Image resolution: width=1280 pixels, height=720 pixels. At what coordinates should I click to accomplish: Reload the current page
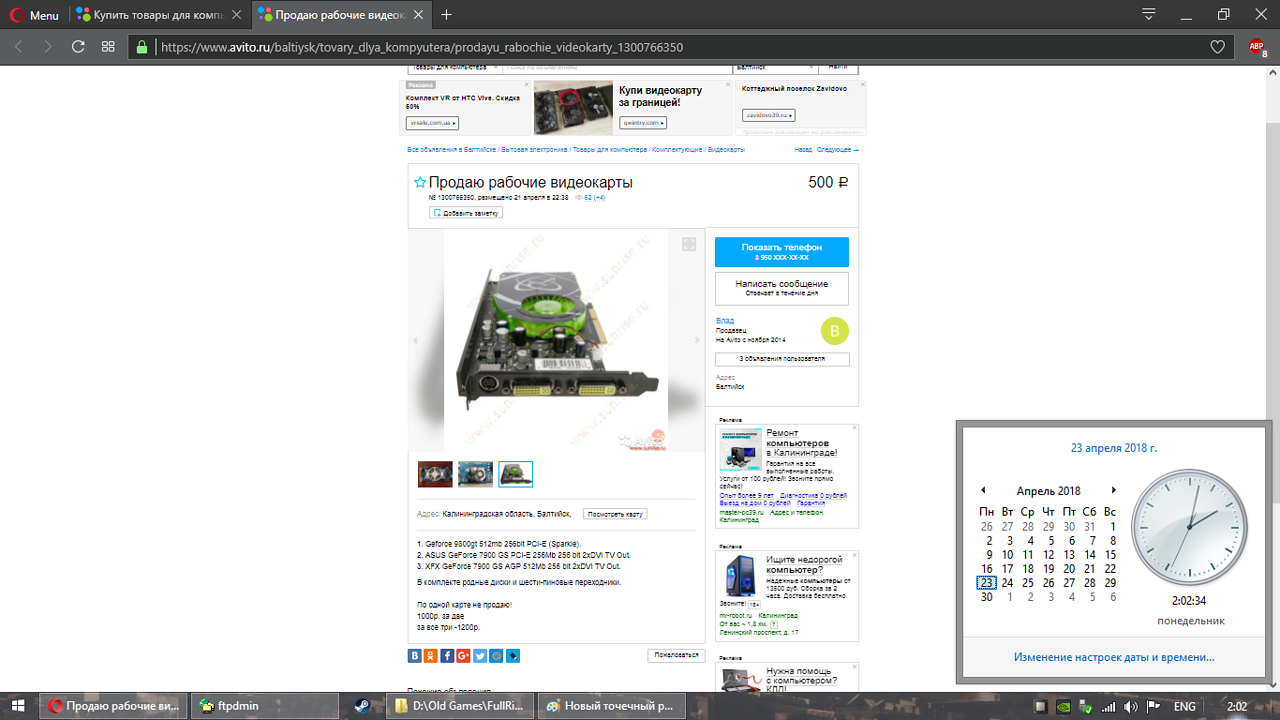[78, 47]
